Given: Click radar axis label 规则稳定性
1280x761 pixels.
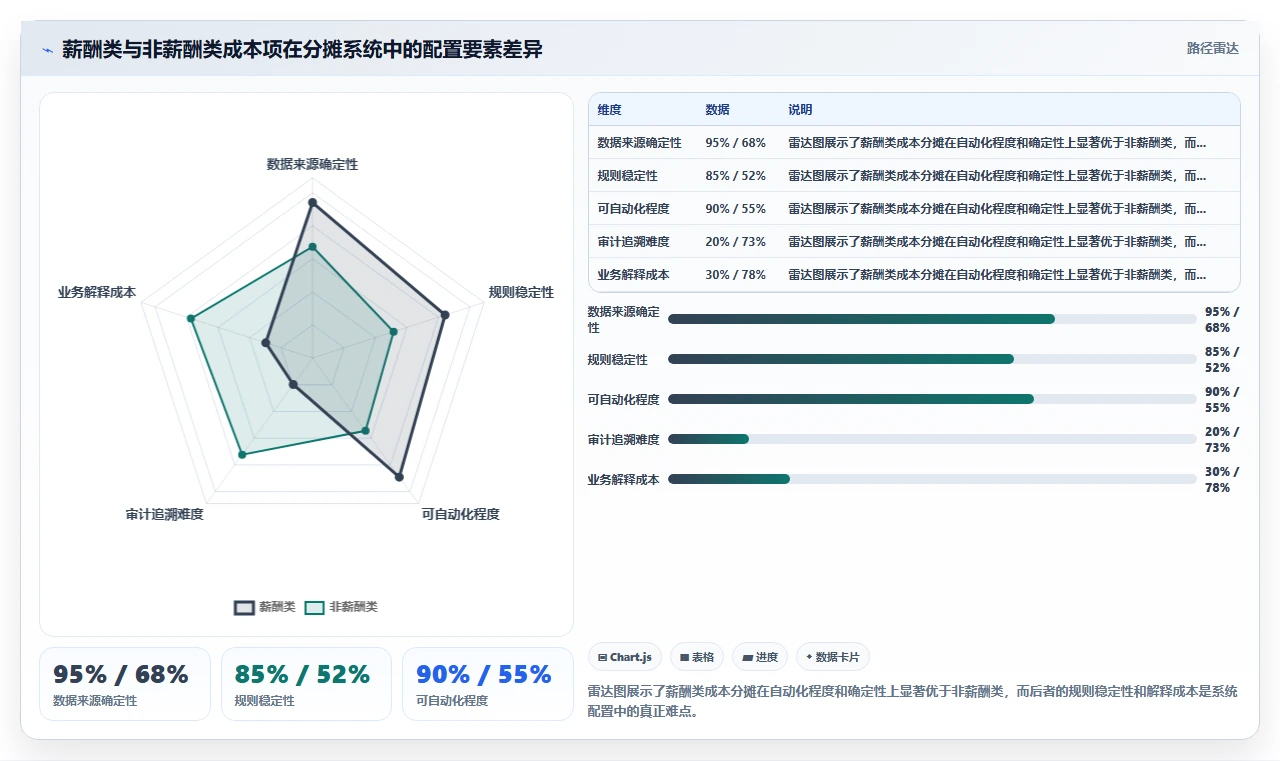Looking at the screenshot, I should click(521, 292).
